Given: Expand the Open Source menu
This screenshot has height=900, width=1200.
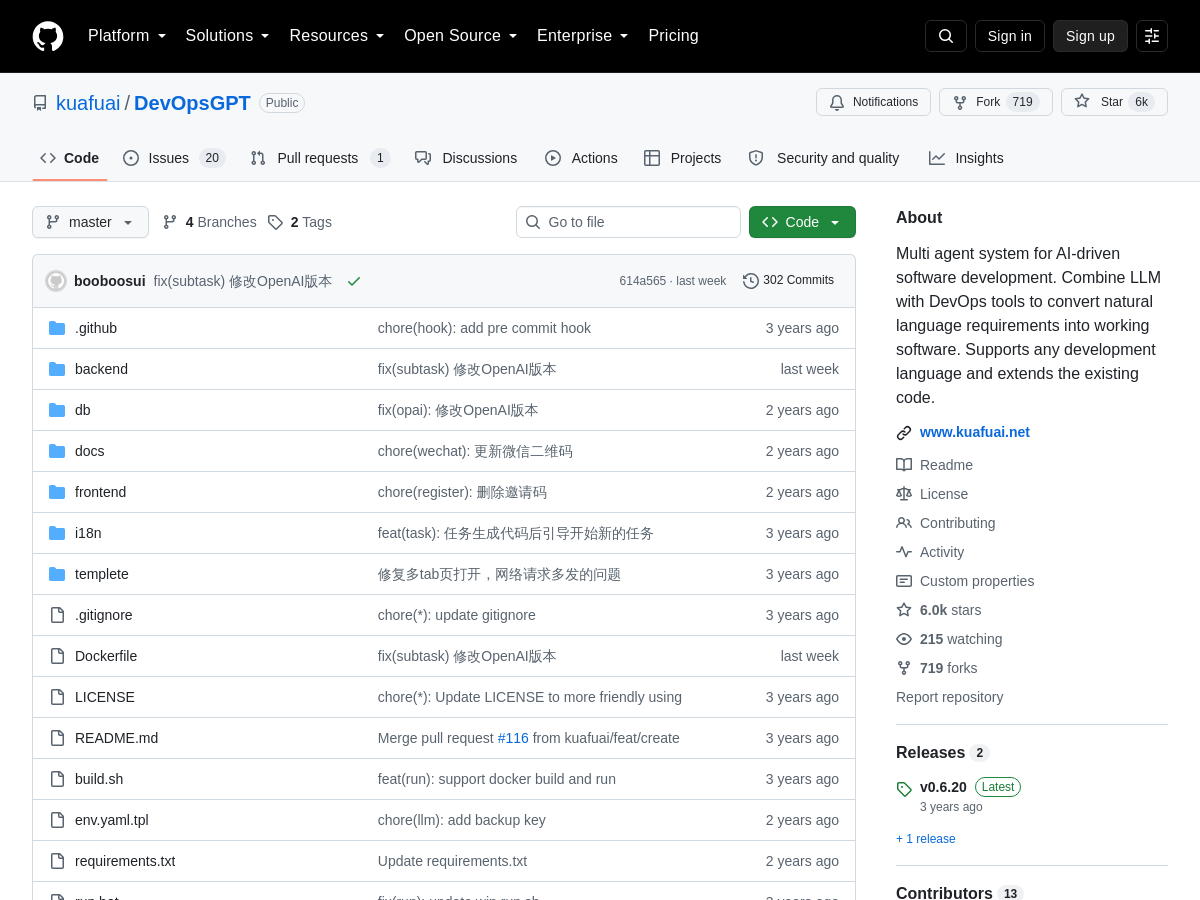Looking at the screenshot, I should tap(461, 36).
